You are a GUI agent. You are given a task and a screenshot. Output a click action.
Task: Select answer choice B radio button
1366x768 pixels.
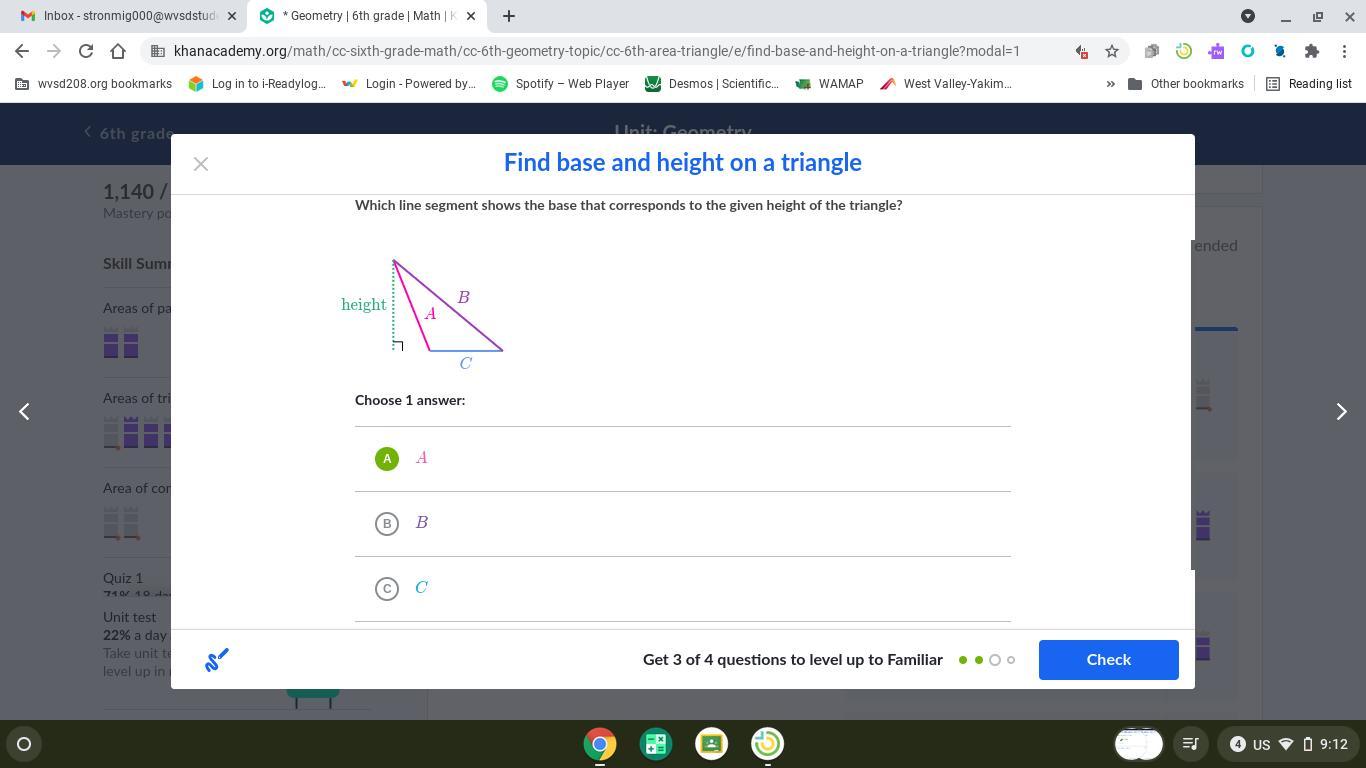point(387,524)
